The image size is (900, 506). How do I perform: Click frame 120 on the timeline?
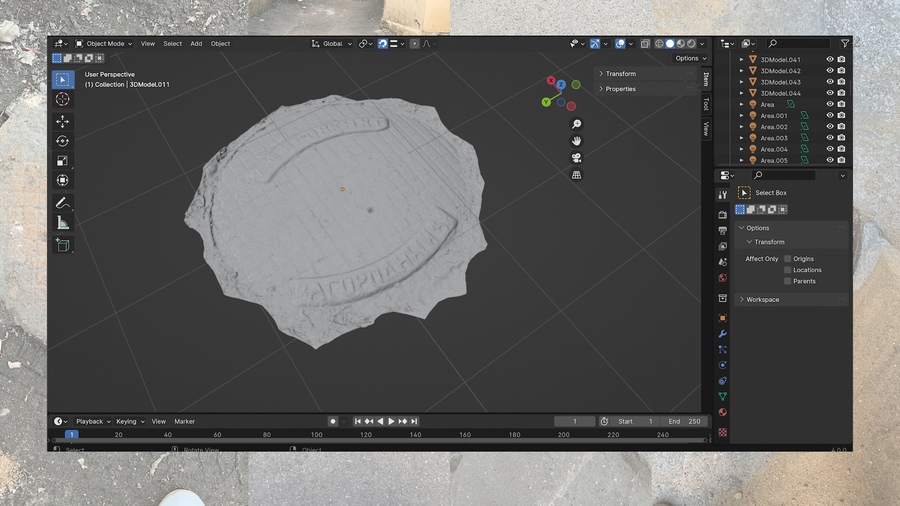tap(366, 434)
